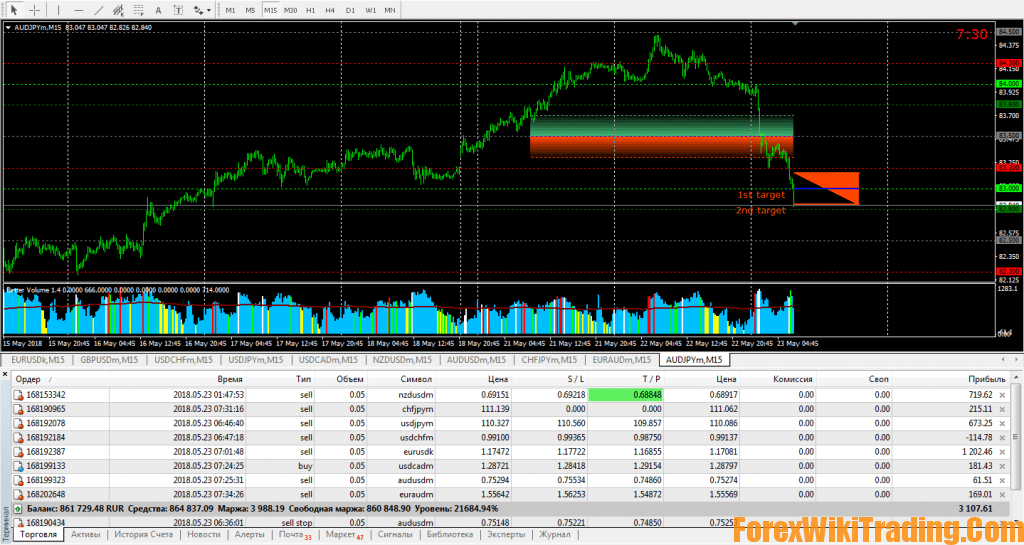Activate the crosshair tool
1024x545 pixels.
click(34, 10)
